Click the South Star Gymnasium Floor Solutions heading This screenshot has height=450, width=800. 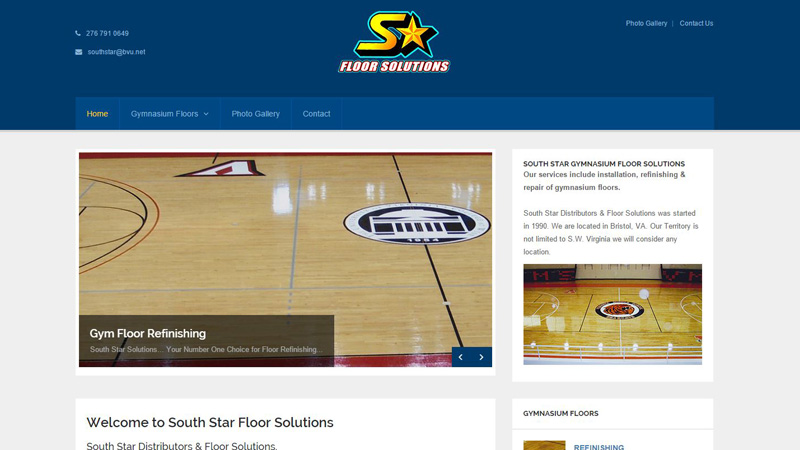(604, 164)
